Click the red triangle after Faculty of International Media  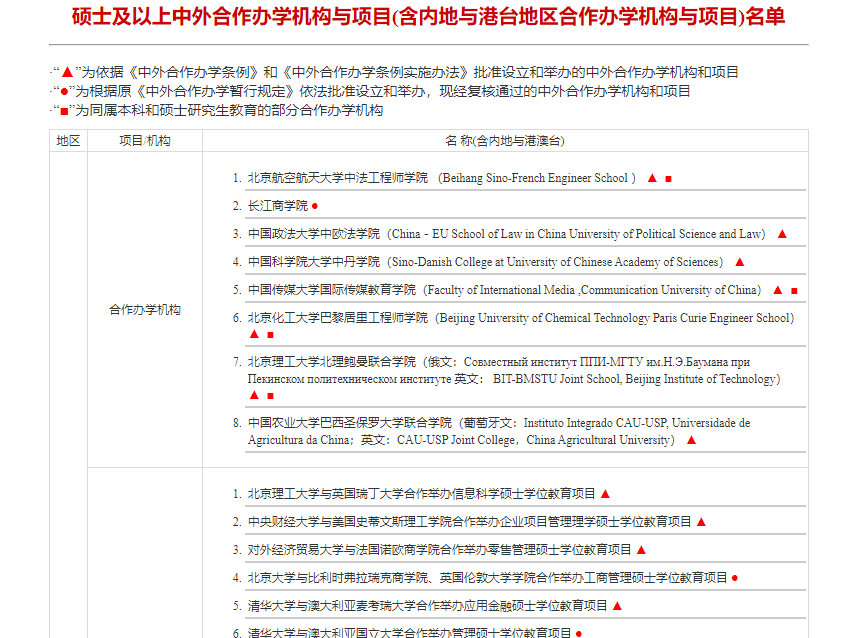click(x=777, y=290)
